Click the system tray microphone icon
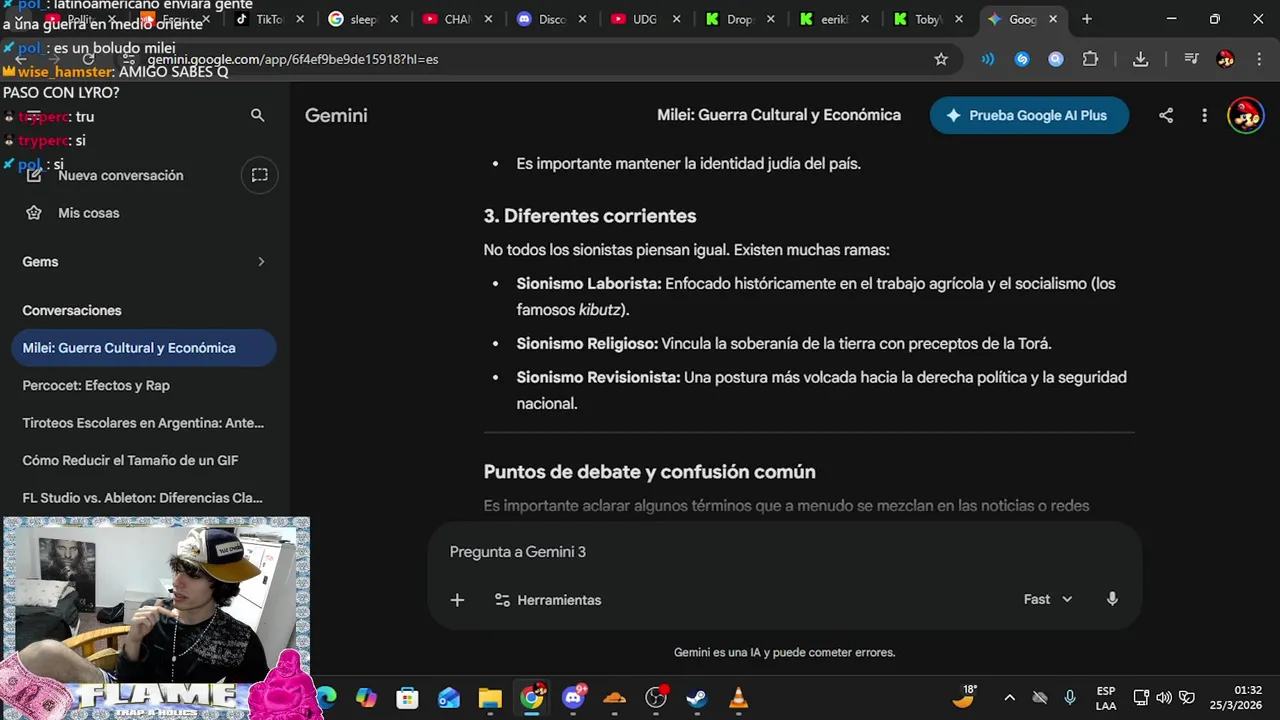This screenshot has height=720, width=1280. click(1070, 697)
